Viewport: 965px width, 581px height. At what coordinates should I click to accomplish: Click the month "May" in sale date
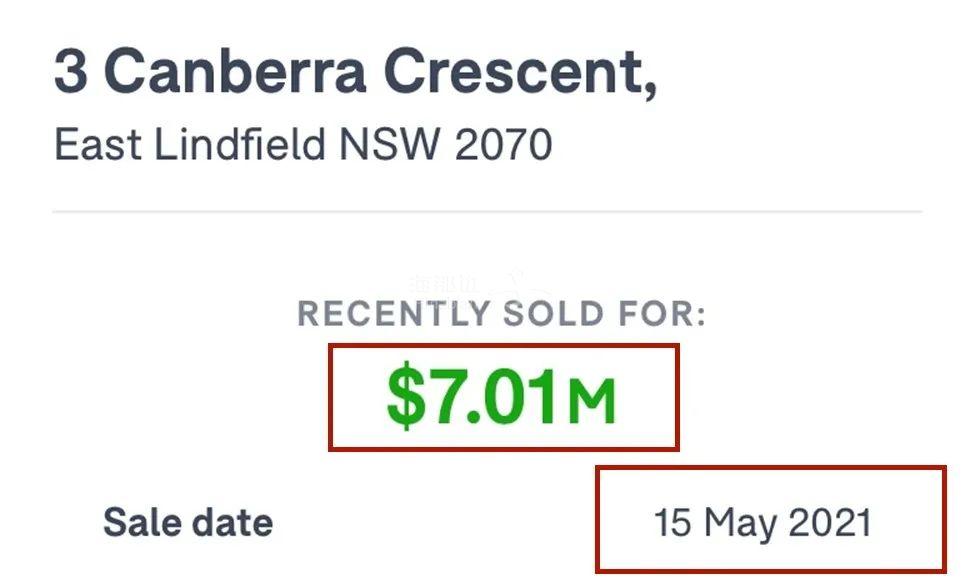click(740, 524)
